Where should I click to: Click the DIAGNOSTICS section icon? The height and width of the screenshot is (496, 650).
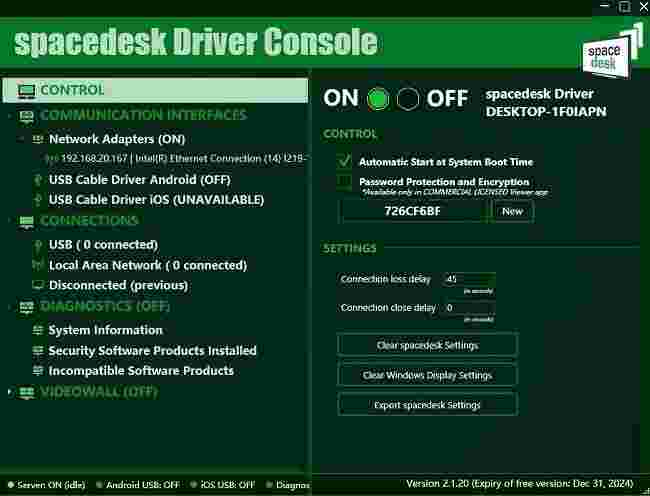click(x=26, y=307)
